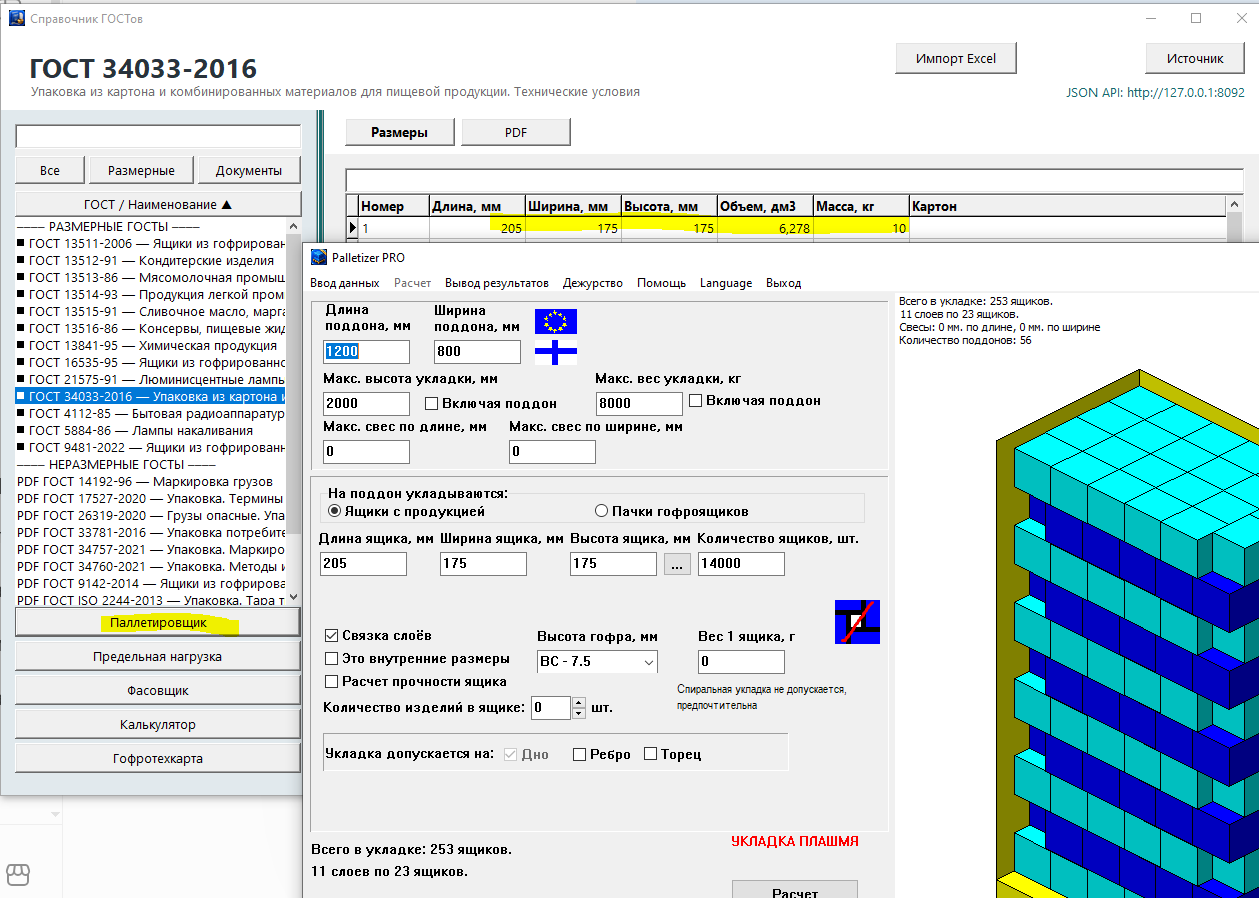
Task: Decrease Количество изделий в ящике stepper
Action: pyautogui.click(x=578, y=714)
